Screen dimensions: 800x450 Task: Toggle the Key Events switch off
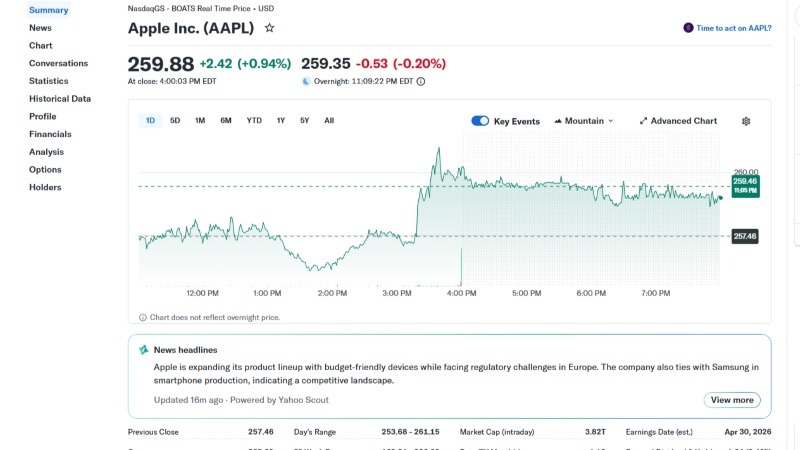tap(480, 121)
